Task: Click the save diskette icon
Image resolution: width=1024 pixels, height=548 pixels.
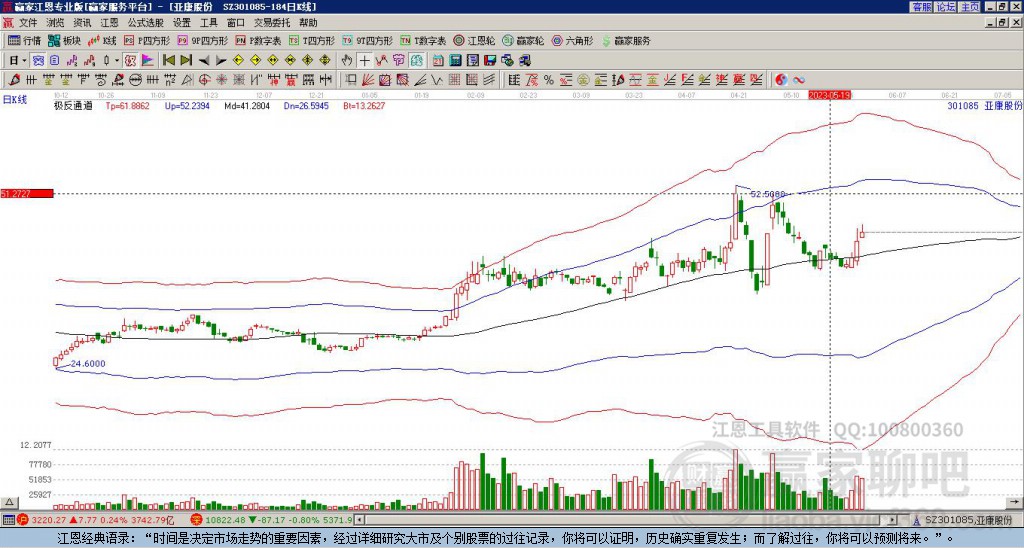Action: click(490, 61)
